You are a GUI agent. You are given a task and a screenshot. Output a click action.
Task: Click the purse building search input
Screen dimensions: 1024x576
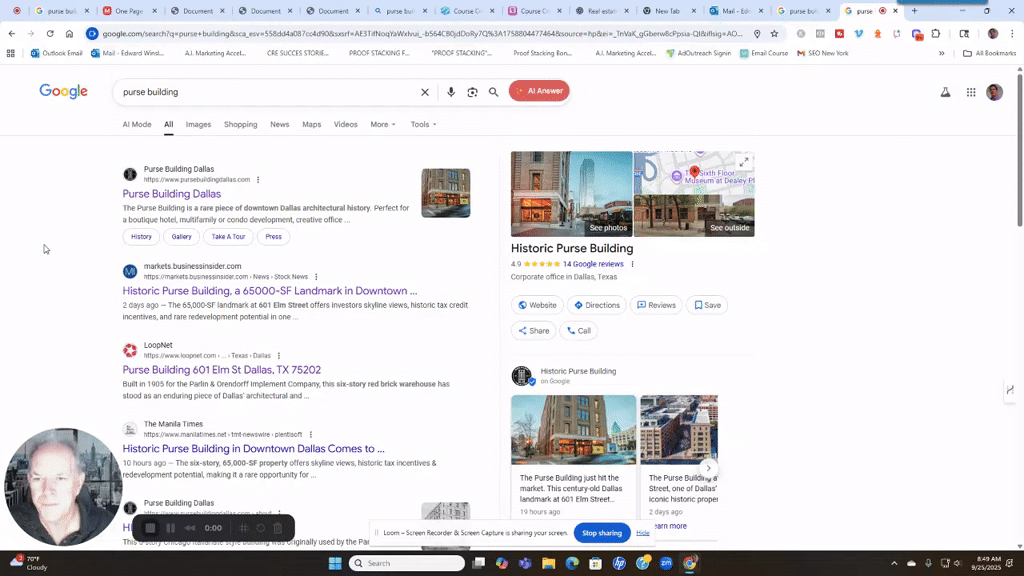pyautogui.click(x=268, y=92)
